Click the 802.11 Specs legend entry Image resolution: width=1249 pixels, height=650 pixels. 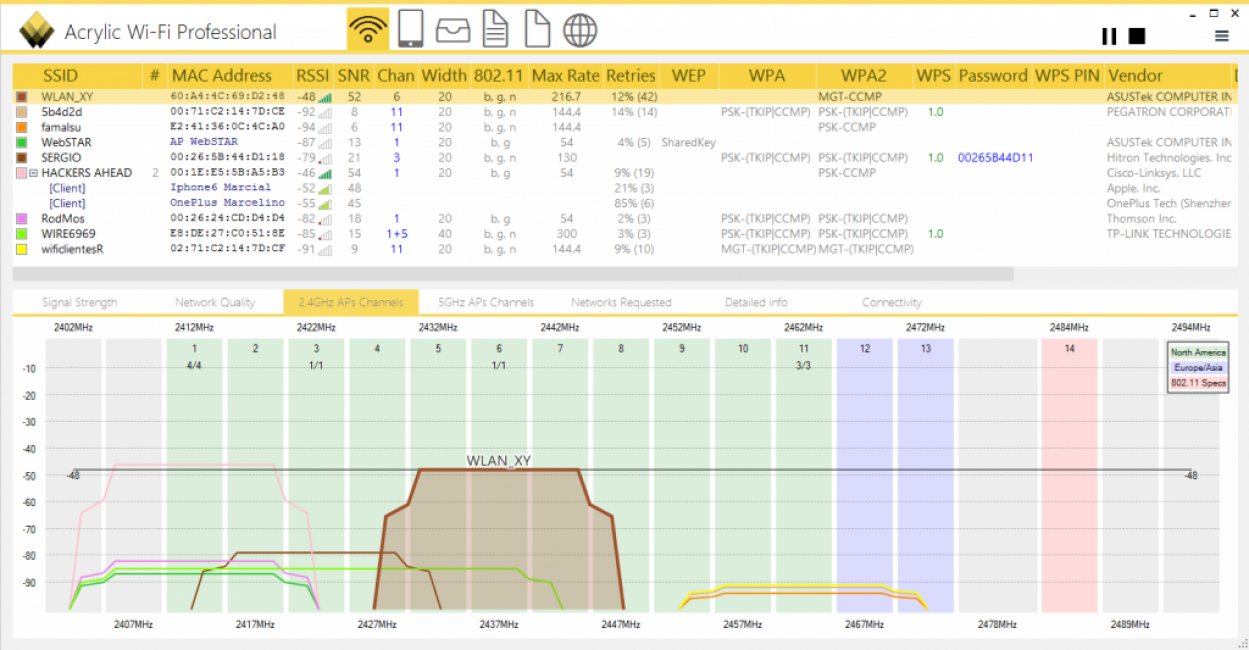(x=1198, y=383)
